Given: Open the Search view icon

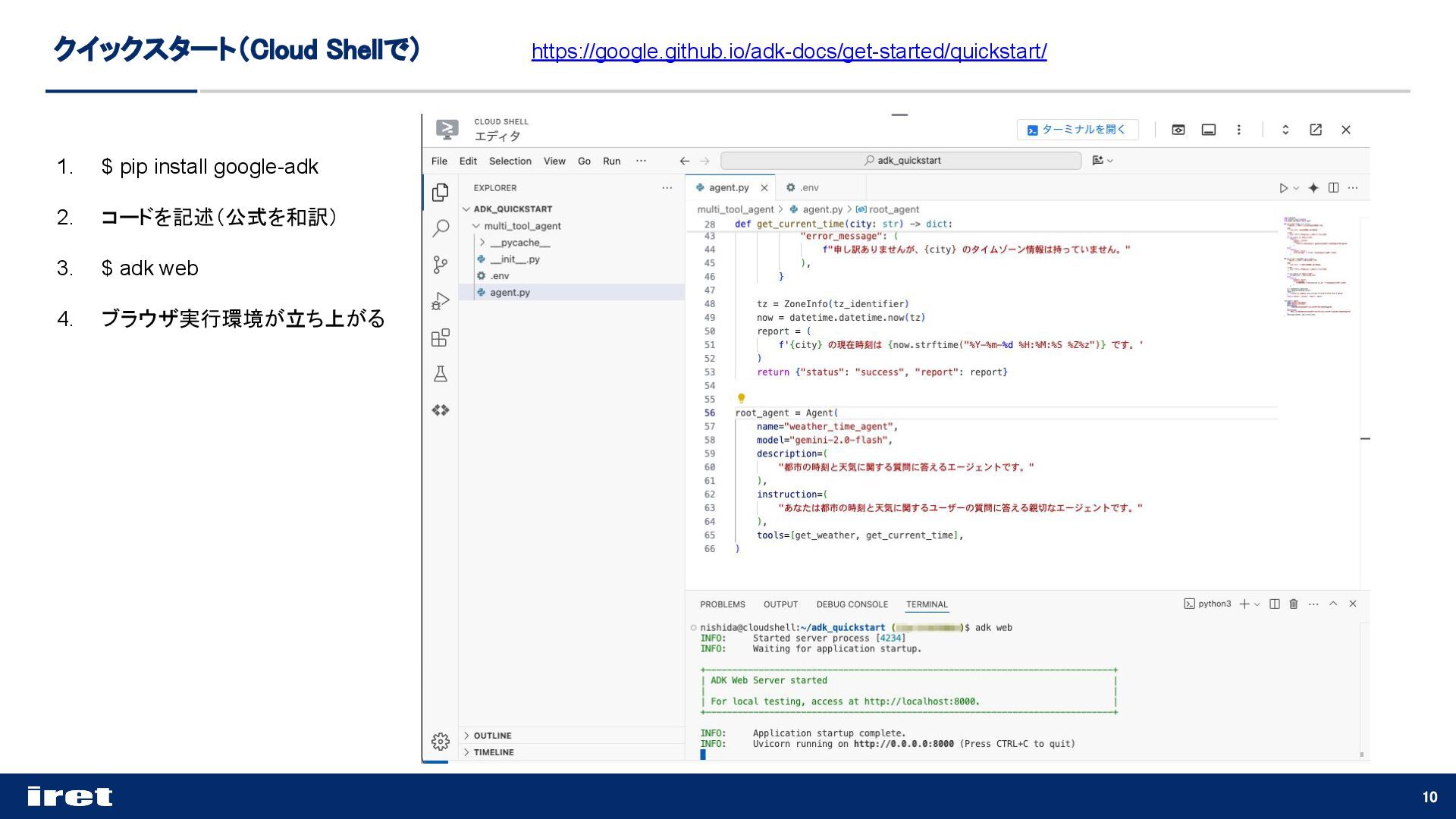Looking at the screenshot, I should point(441,228).
